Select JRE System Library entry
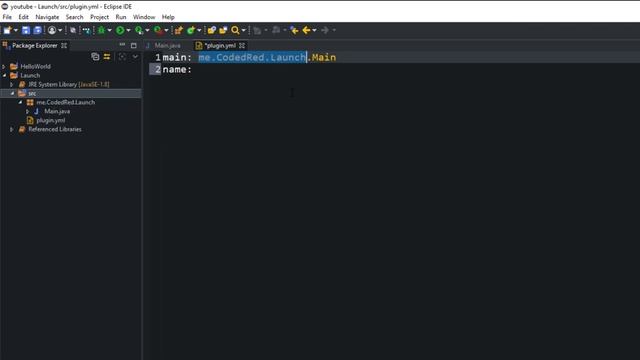640x360 pixels. pos(69,84)
